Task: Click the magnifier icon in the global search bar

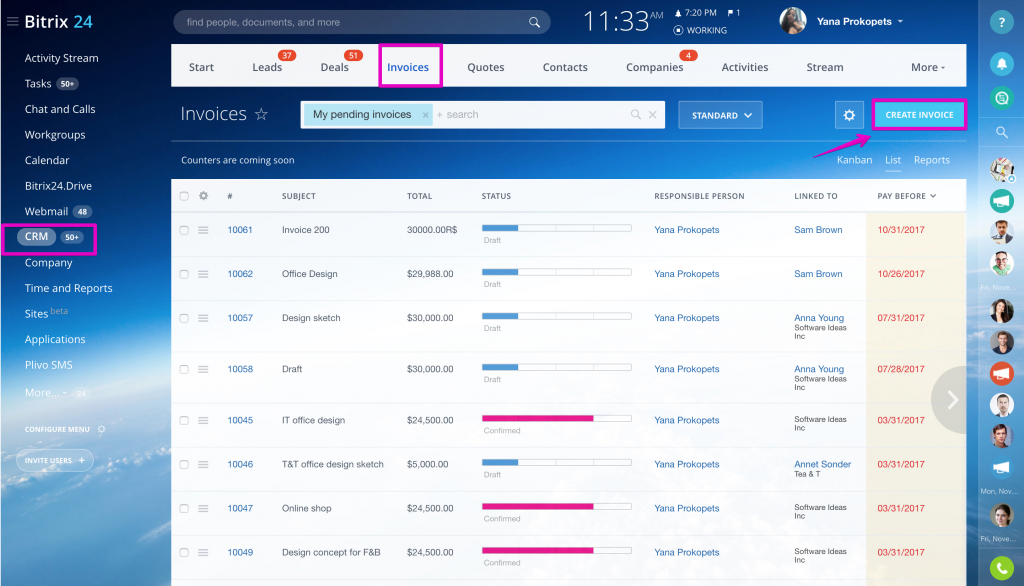Action: pyautogui.click(x=534, y=22)
